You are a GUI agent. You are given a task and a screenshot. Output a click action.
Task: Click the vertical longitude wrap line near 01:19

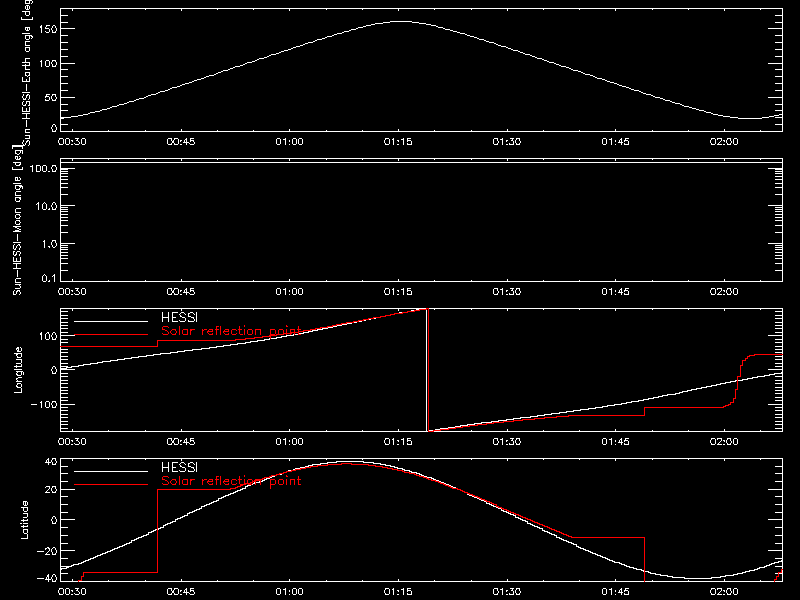click(x=427, y=370)
